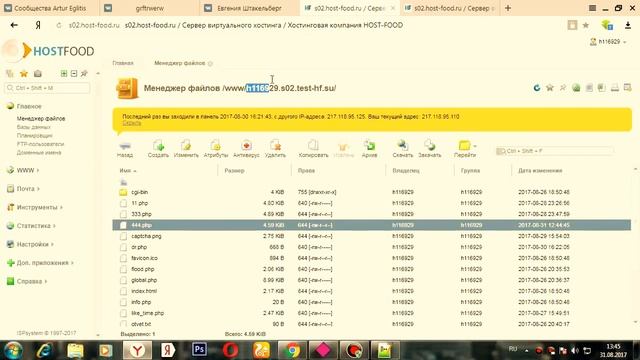The width and height of the screenshot is (640, 360).
Task: Open the Перейти folder dropdown
Action: tap(466, 146)
